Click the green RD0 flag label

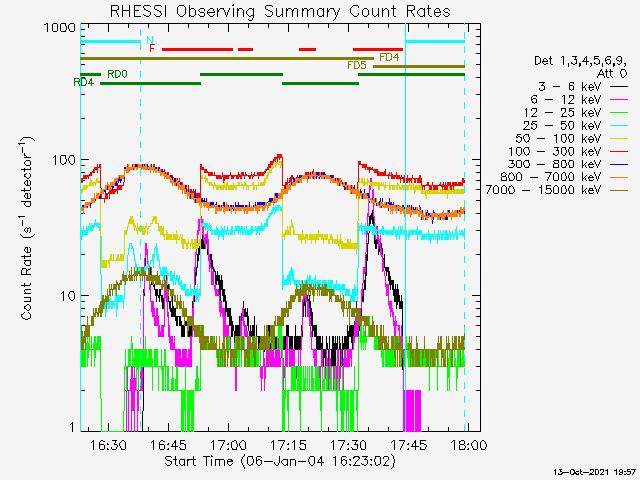coord(118,74)
